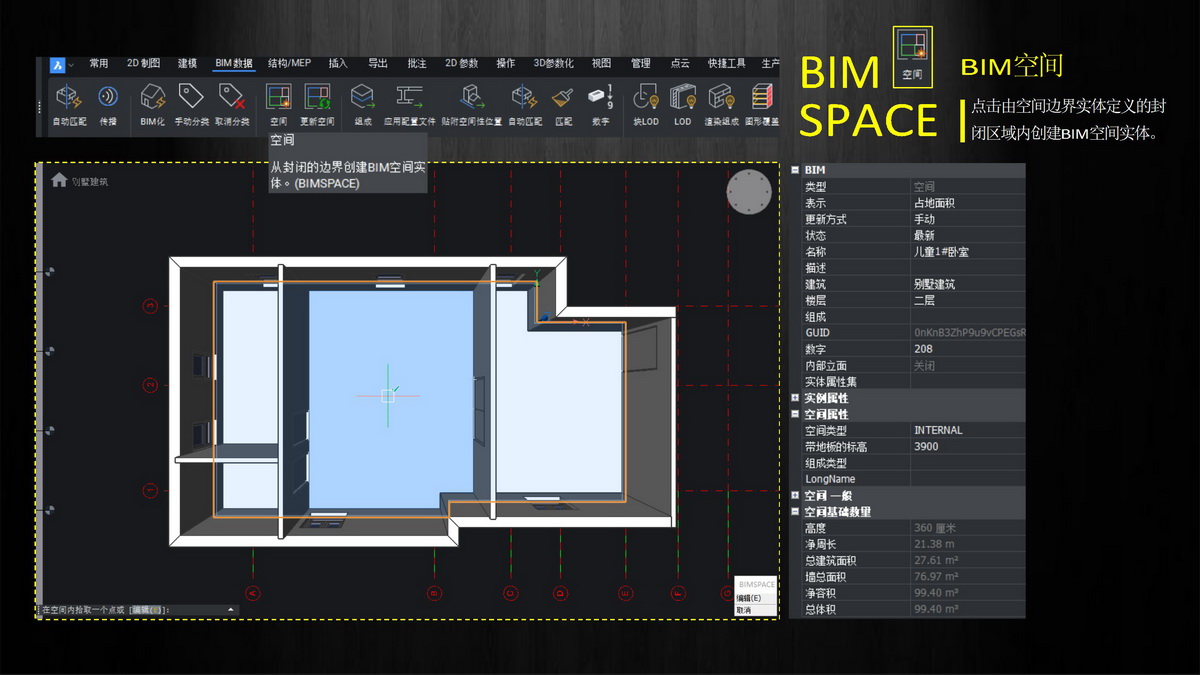Change the 空间类型 value INTERNAL
Screen dimensions: 1200x675
pos(968,430)
